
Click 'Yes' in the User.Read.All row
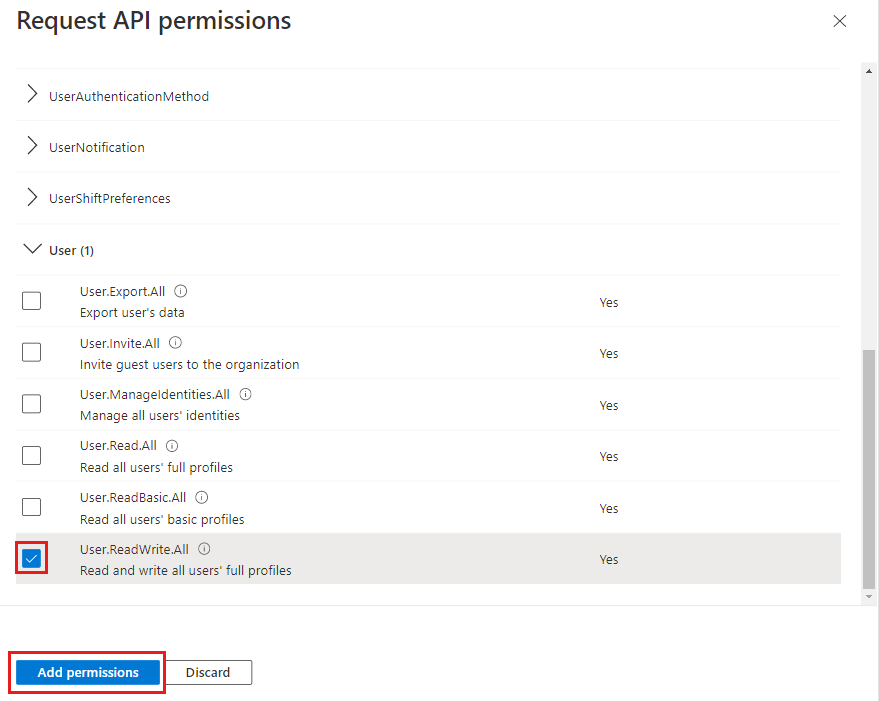point(609,456)
